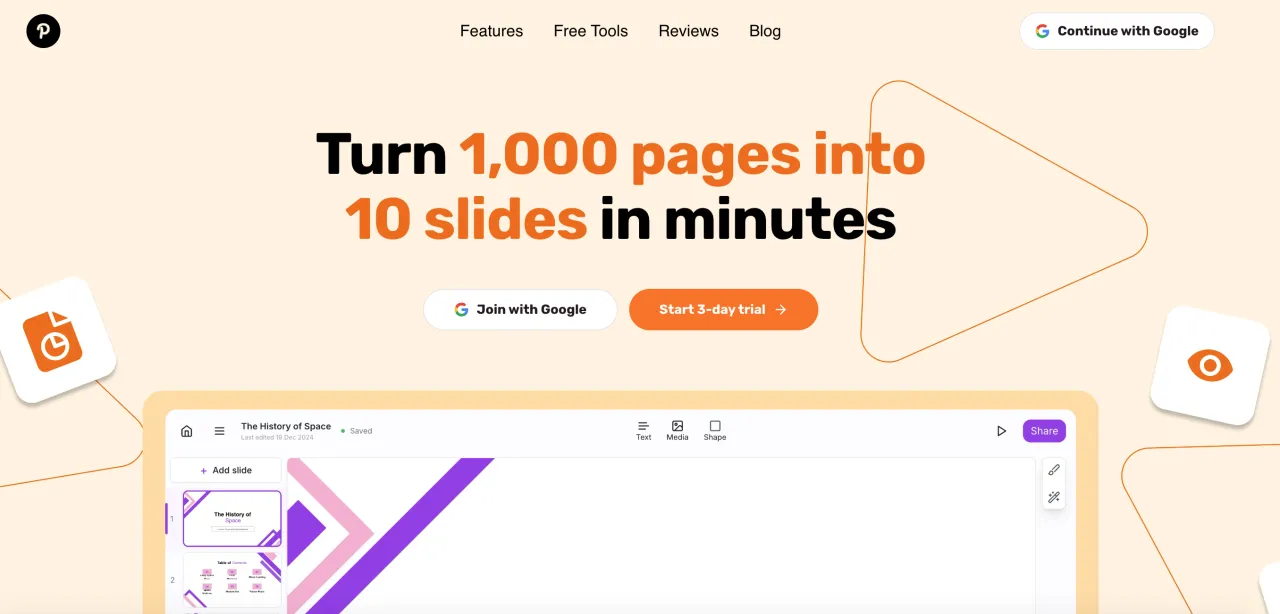Open the Blog link
Image resolution: width=1280 pixels, height=614 pixels.
[765, 31]
